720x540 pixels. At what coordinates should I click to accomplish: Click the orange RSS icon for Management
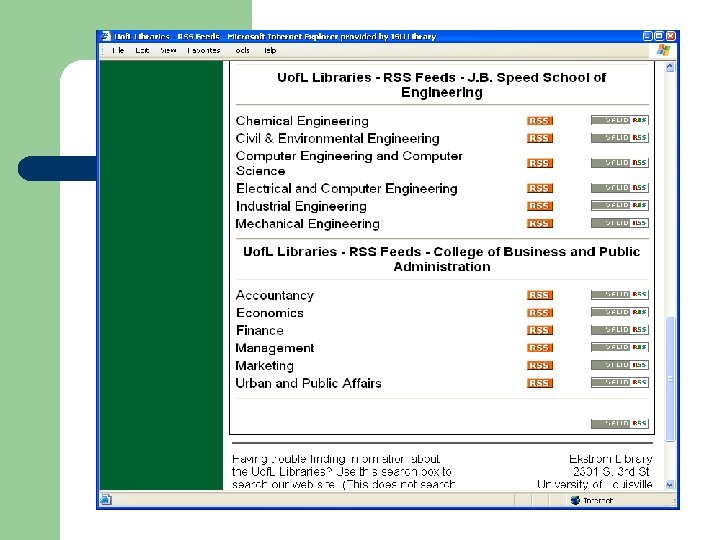point(540,348)
